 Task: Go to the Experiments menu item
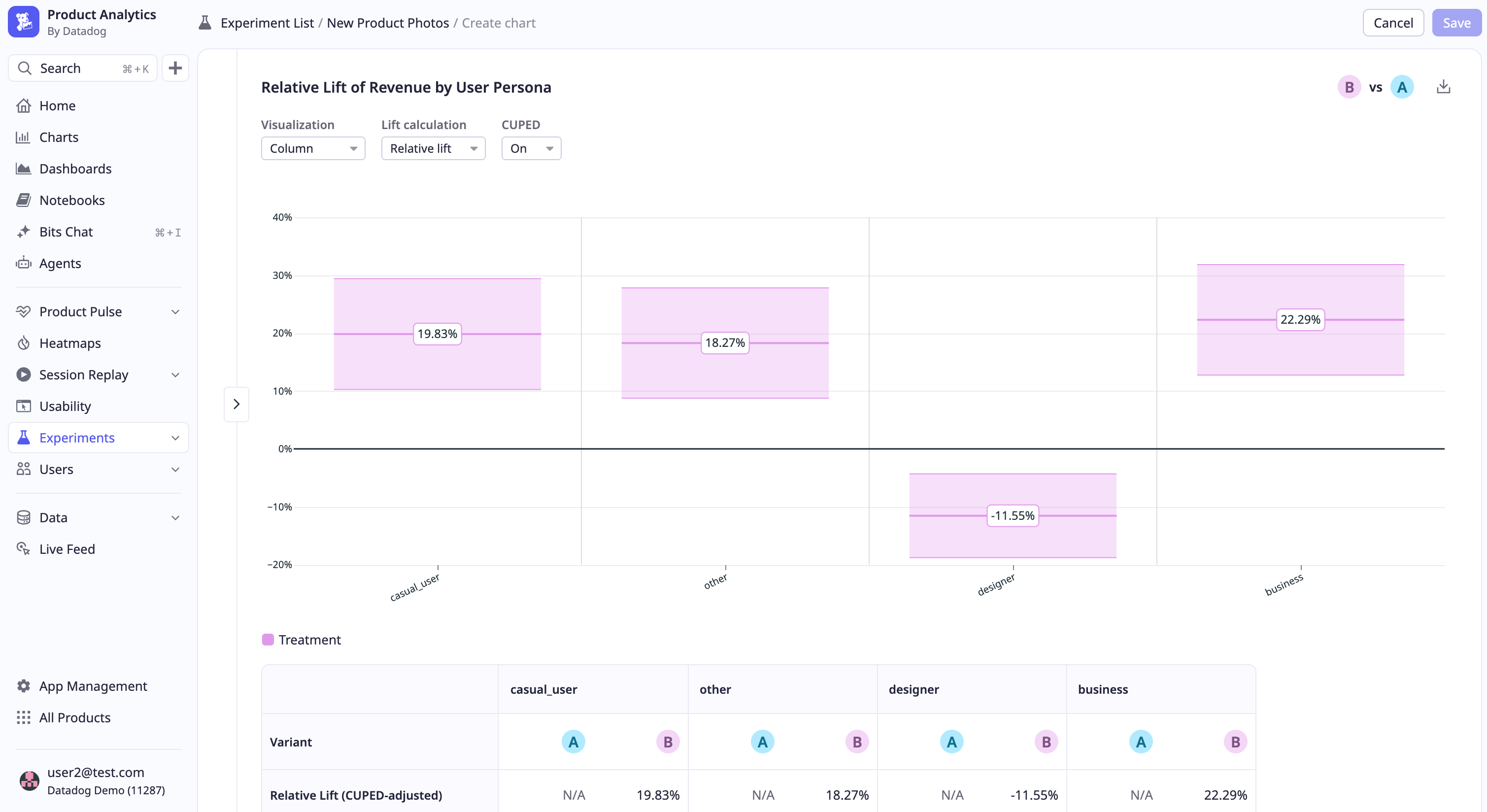[99, 438]
